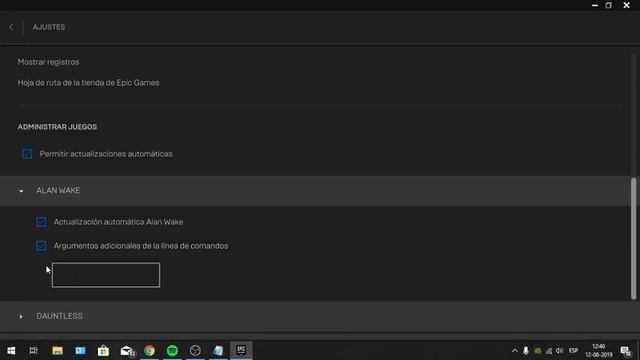Open the Mail app in the taskbar
The height and width of the screenshot is (360, 640).
click(x=127, y=351)
